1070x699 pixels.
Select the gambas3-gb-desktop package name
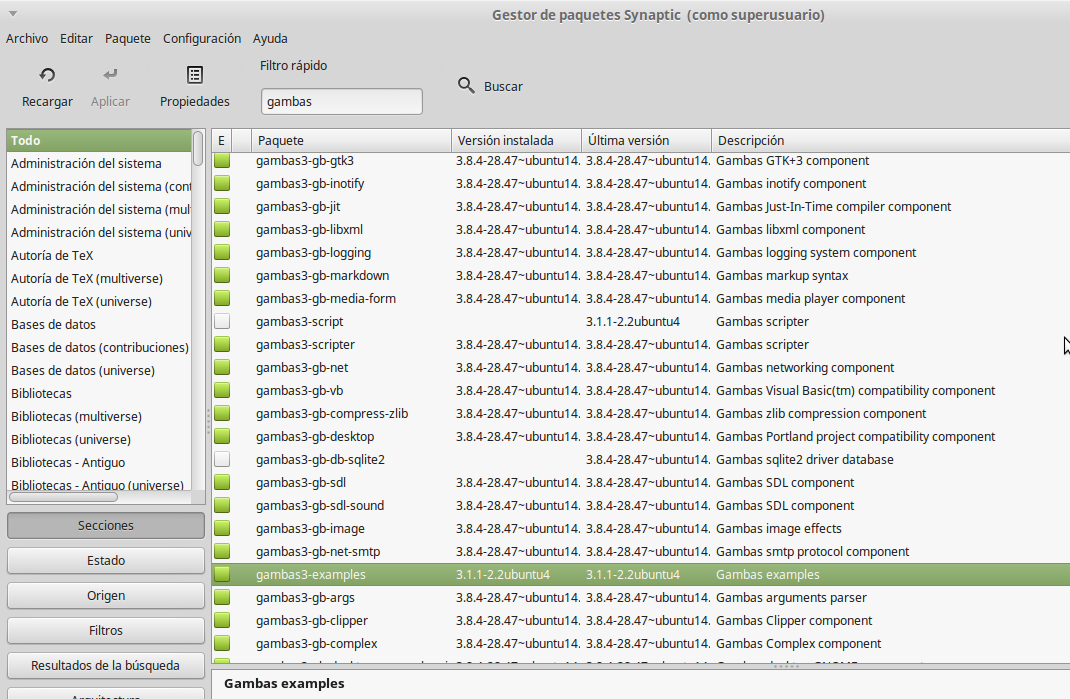(315, 436)
